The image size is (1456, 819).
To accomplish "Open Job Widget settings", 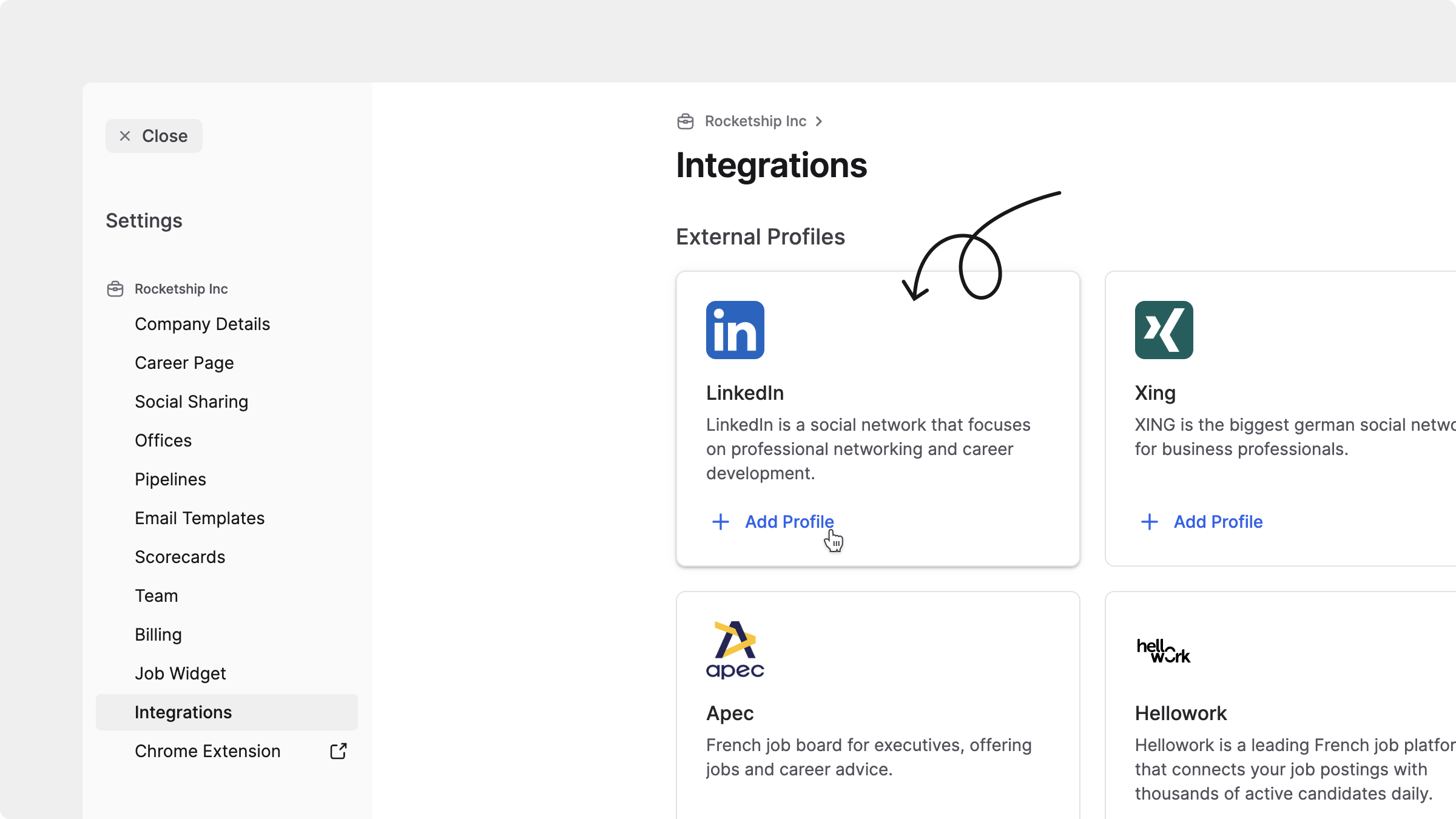I will click(180, 673).
